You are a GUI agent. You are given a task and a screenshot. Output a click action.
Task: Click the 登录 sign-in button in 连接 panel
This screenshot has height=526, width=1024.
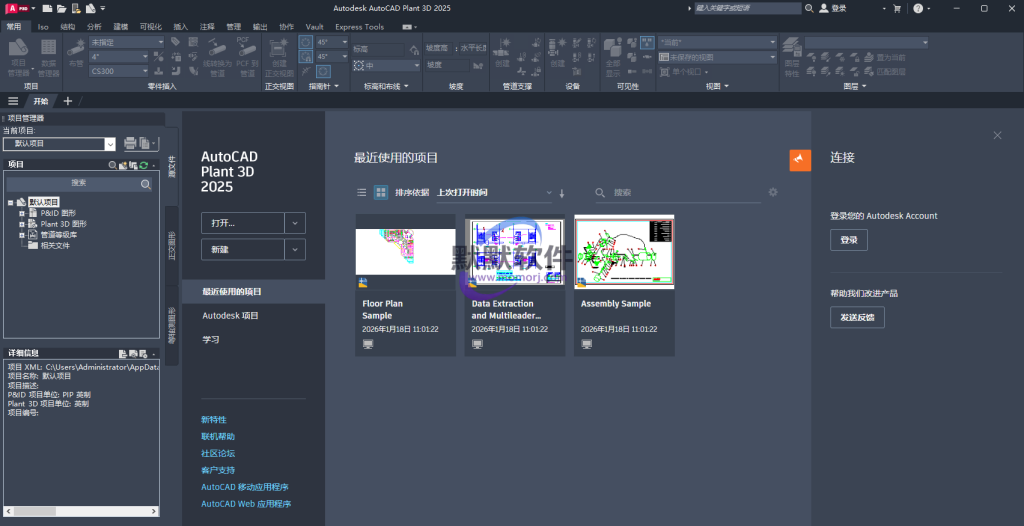pos(848,240)
